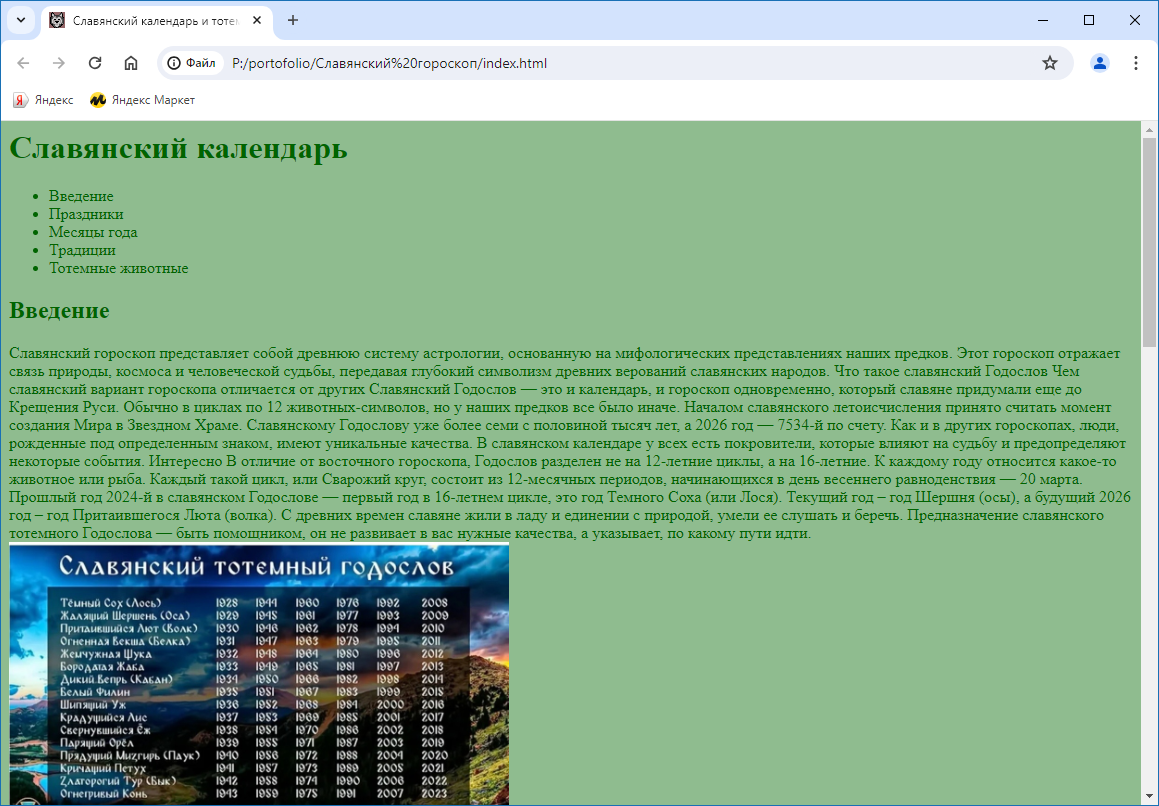Screen dimensions: 1159x806
Task: Open the Яндекс bookmark
Action: (43, 100)
